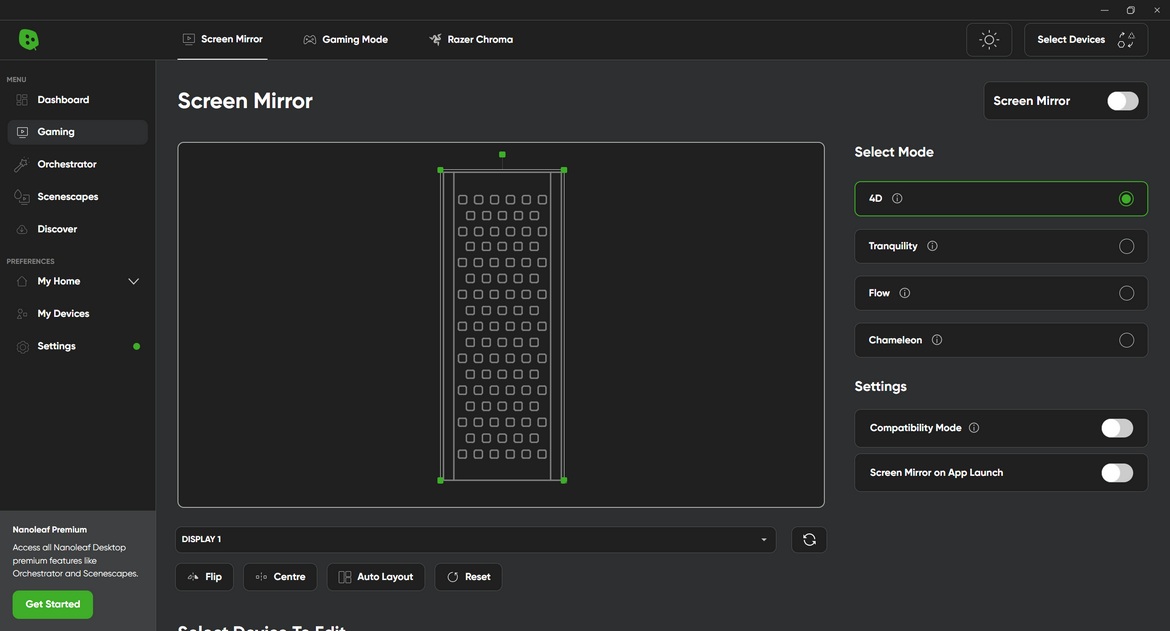Click the Nanoleaf logo icon
1170x631 pixels.
[x=28, y=39]
